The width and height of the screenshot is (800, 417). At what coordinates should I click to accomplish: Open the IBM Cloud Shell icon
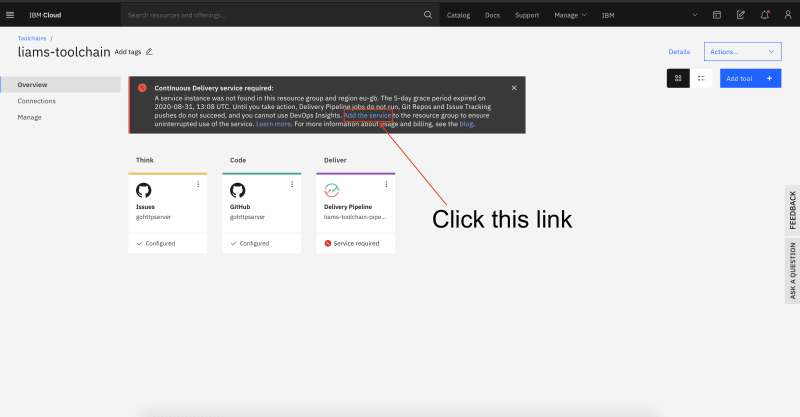click(717, 15)
